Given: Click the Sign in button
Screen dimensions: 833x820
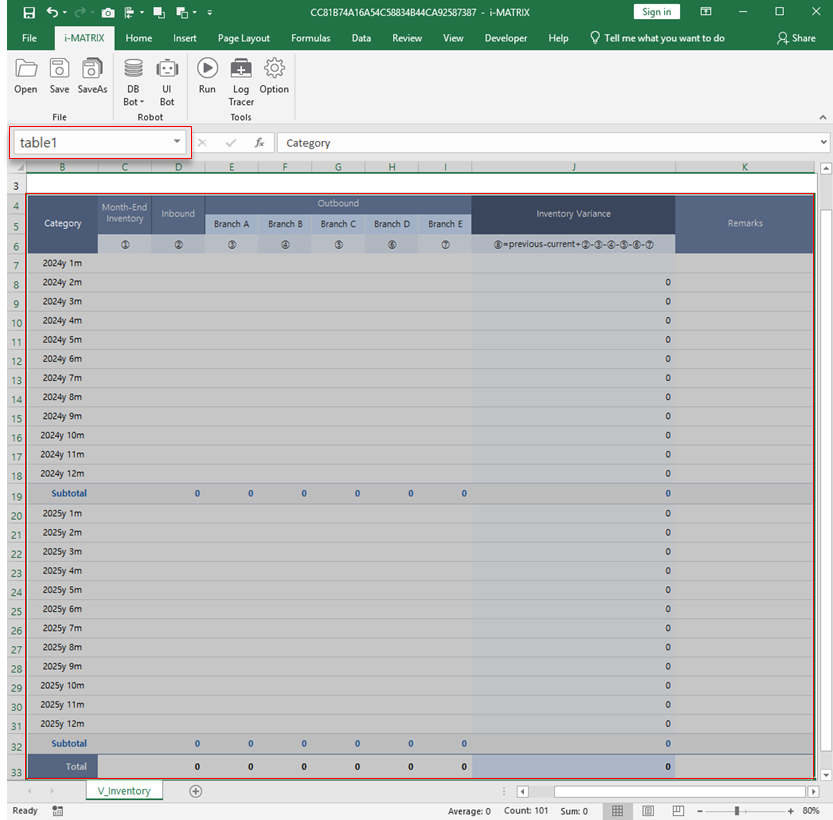Looking at the screenshot, I should tap(656, 12).
